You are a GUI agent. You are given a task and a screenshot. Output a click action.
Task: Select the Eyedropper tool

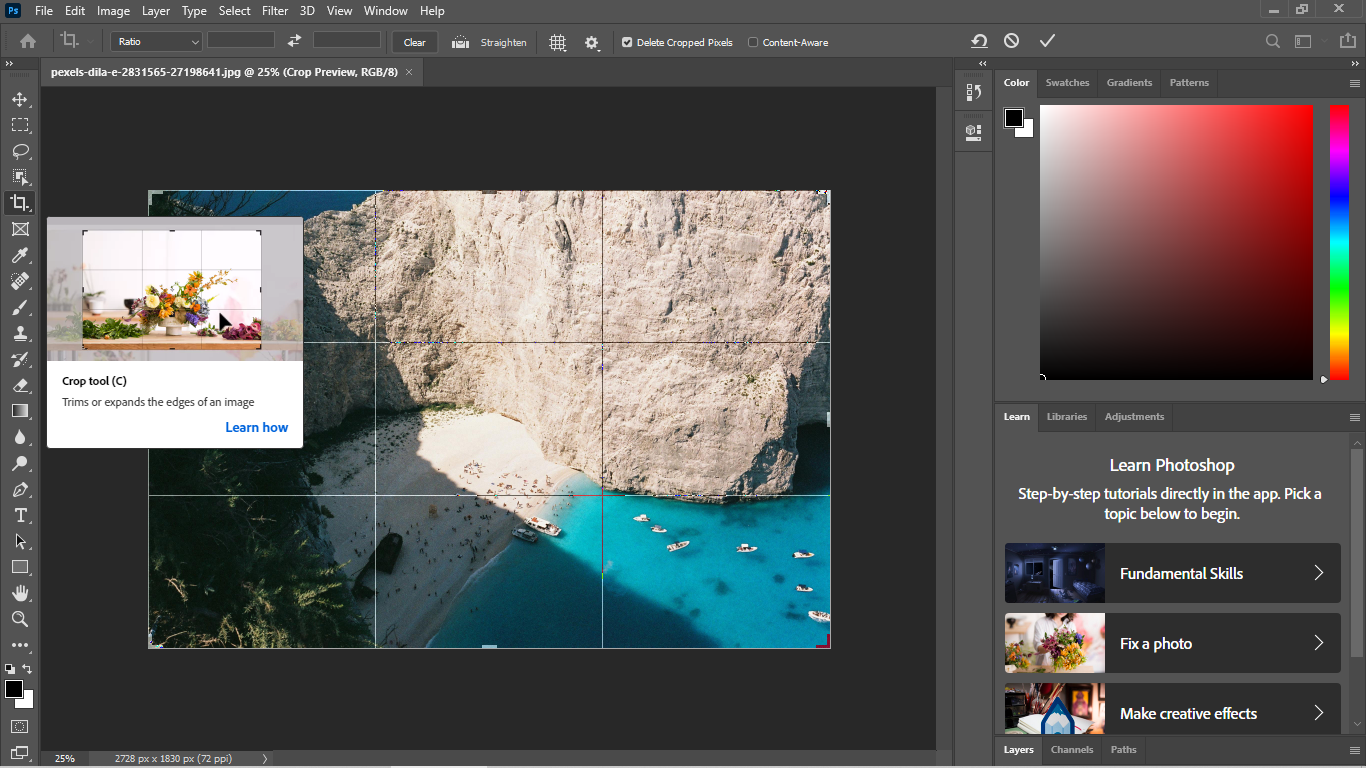(20, 255)
